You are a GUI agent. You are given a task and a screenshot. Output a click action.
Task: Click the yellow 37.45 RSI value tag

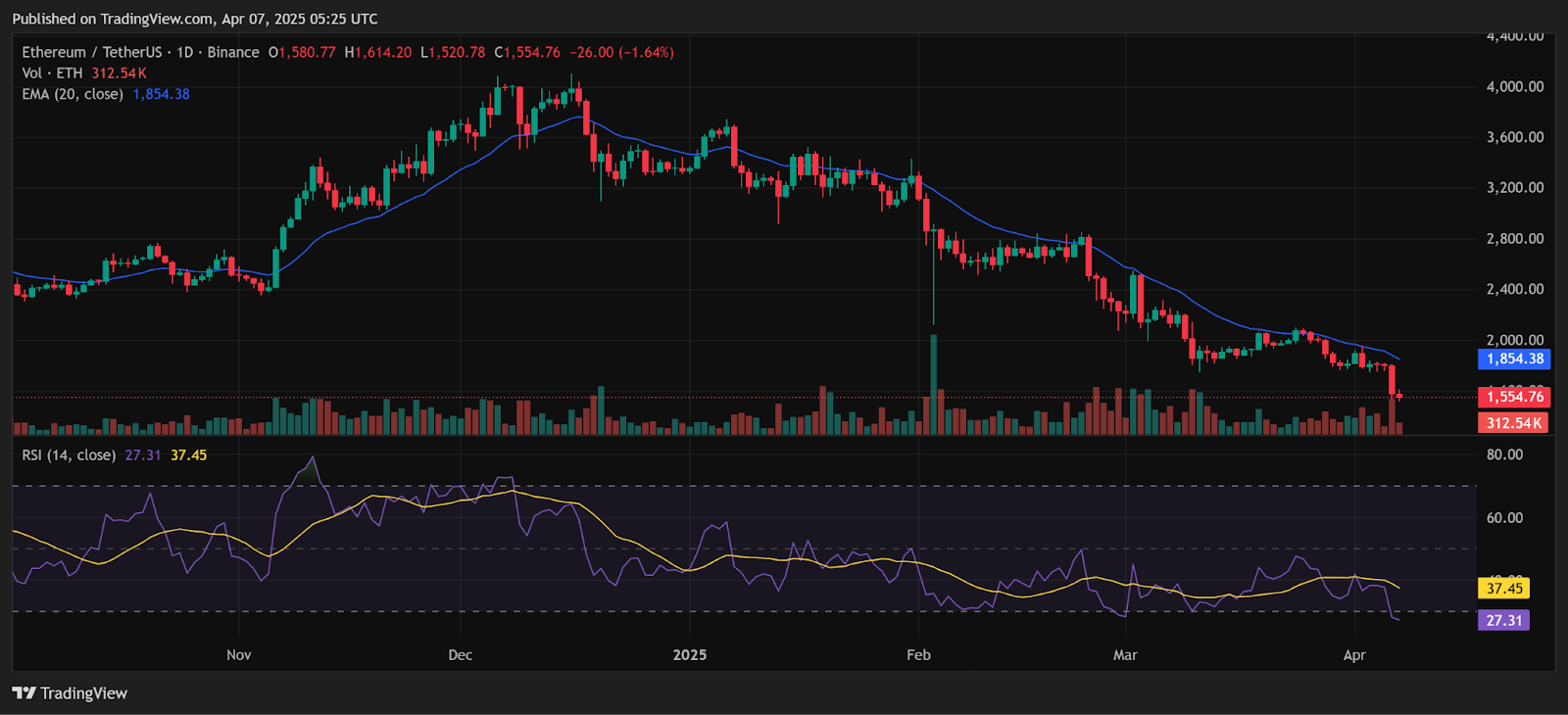click(1504, 589)
